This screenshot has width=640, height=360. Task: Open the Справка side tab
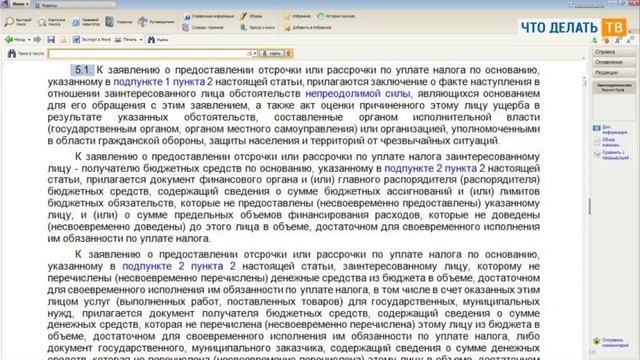pos(613,52)
